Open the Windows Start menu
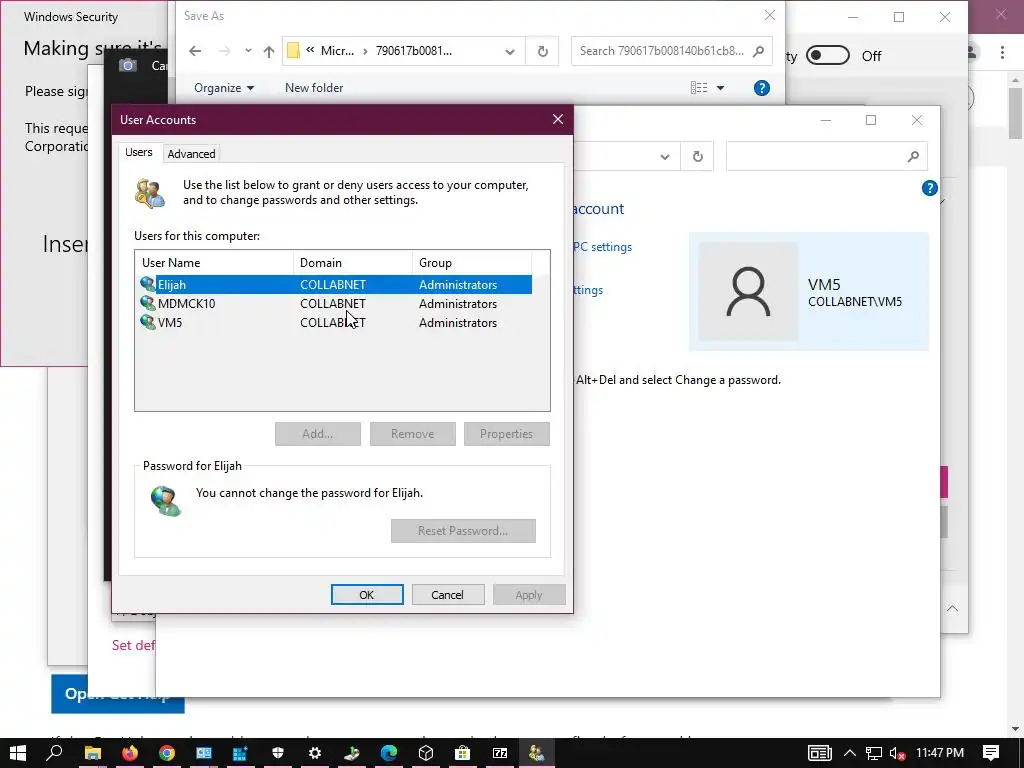Image resolution: width=1024 pixels, height=768 pixels. tap(18, 753)
